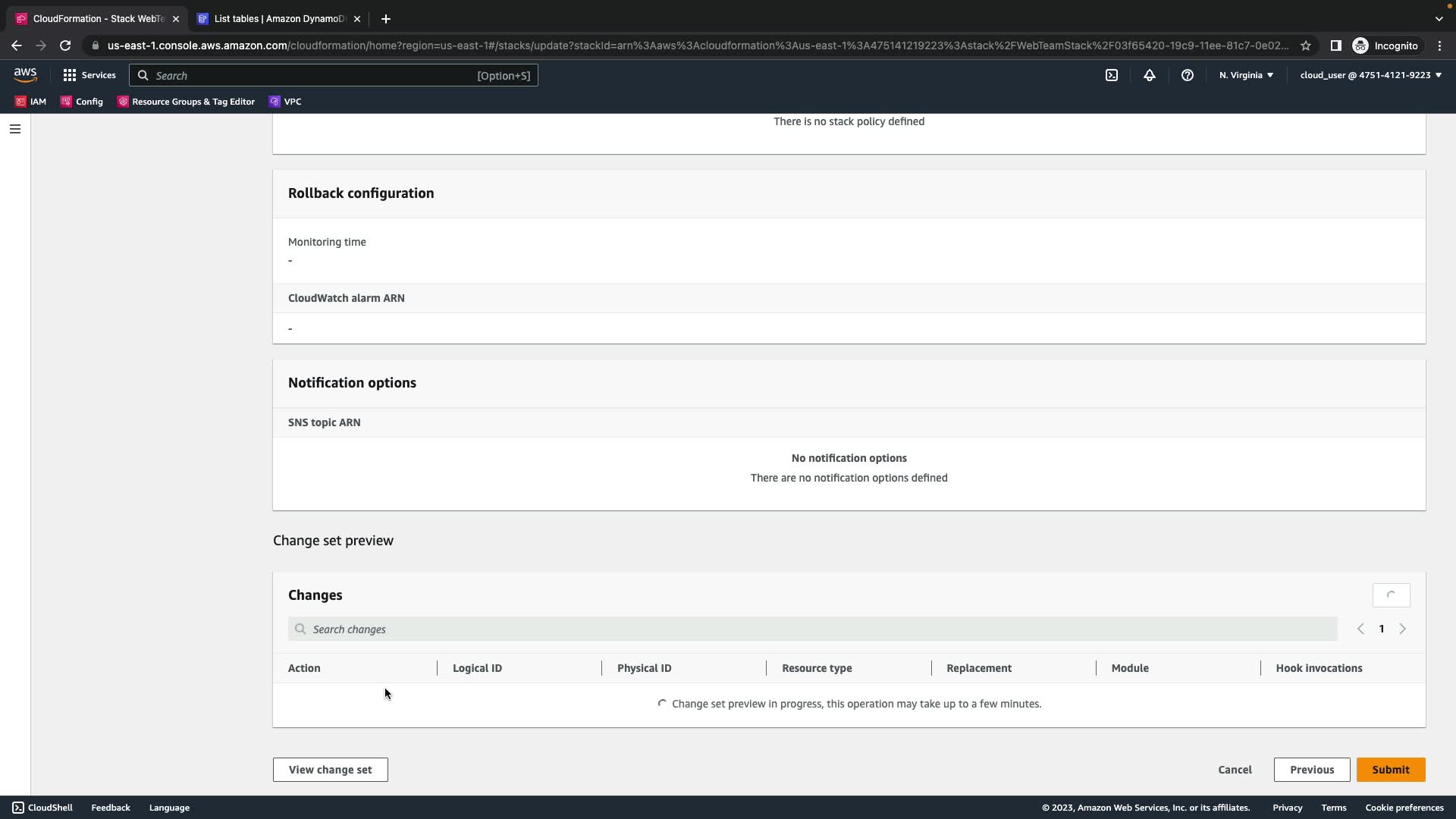Click the help question mark icon

pos(1187,75)
